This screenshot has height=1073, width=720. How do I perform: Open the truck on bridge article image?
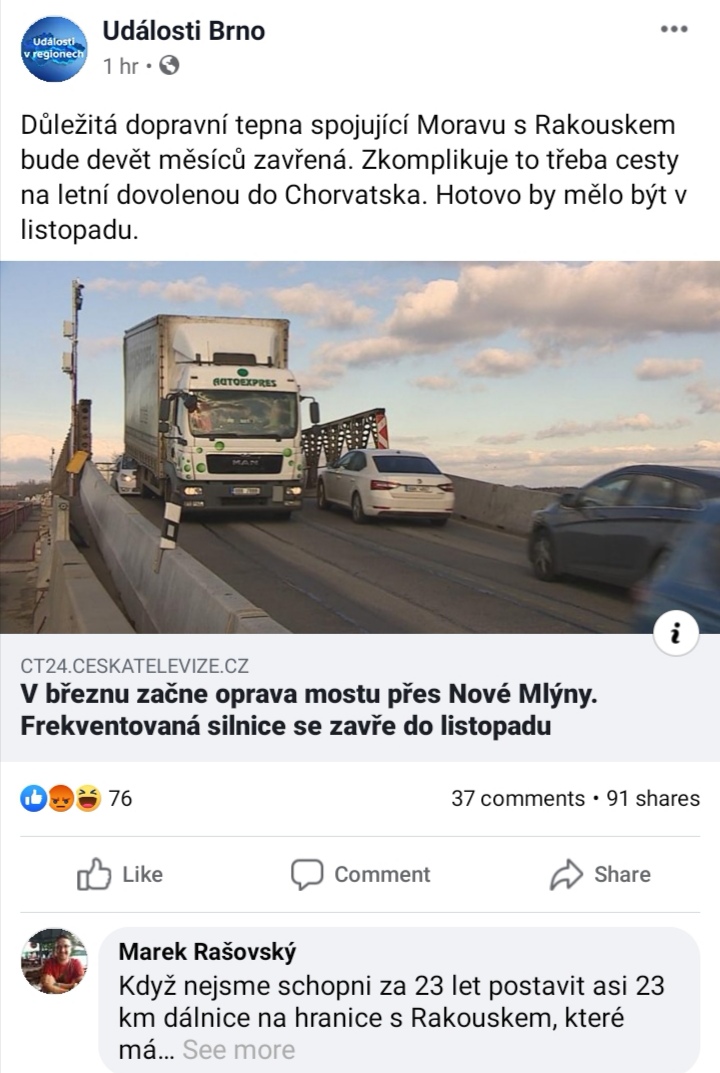coord(360,447)
